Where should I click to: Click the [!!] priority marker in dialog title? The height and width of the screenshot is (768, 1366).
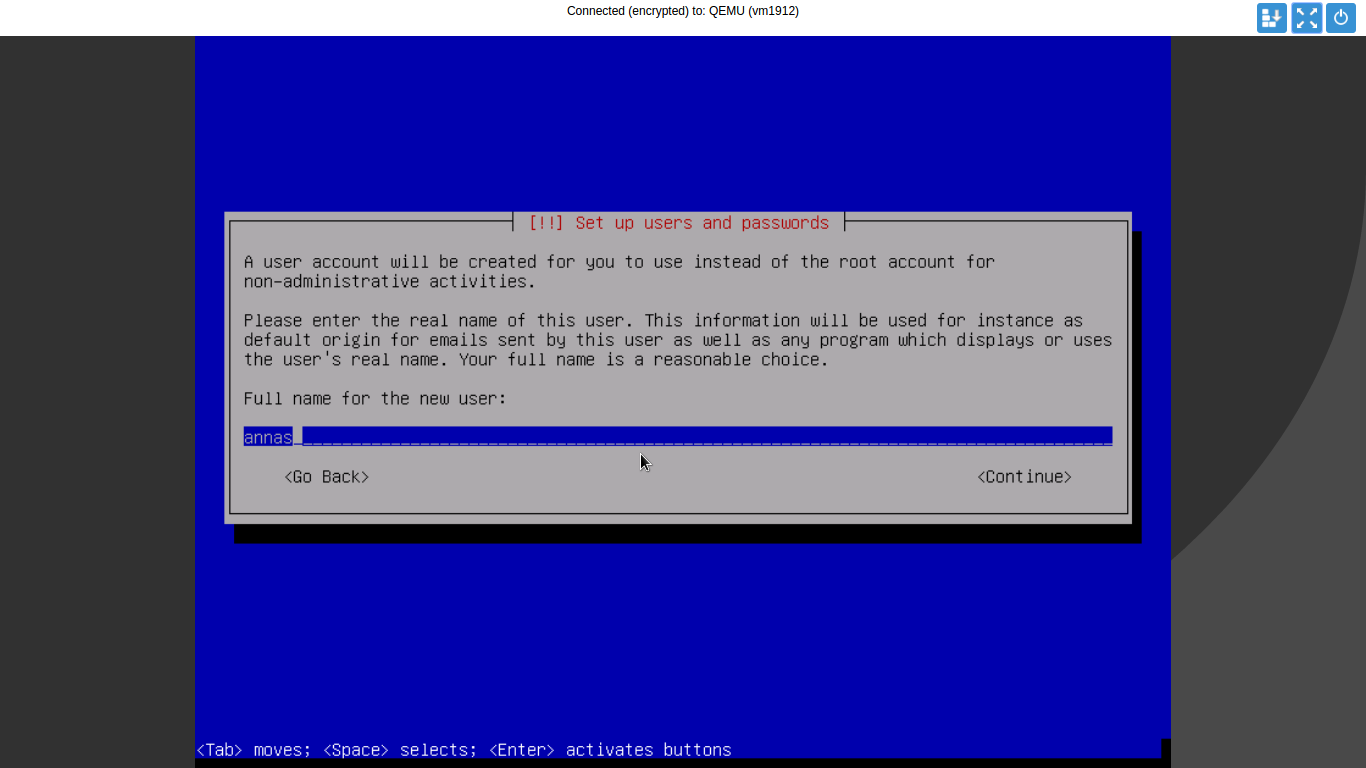tap(546, 223)
